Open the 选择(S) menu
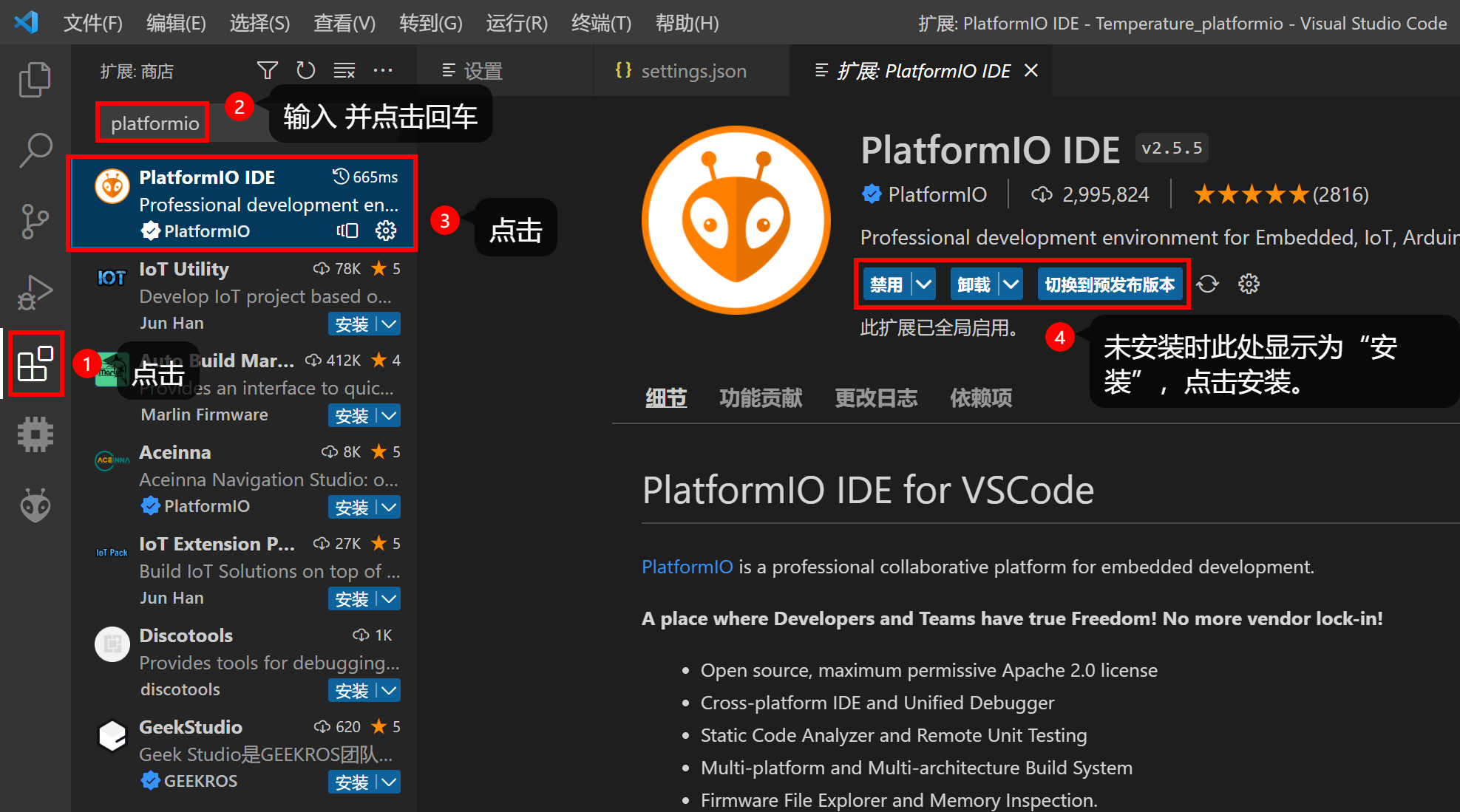The image size is (1460, 812). pos(259,23)
